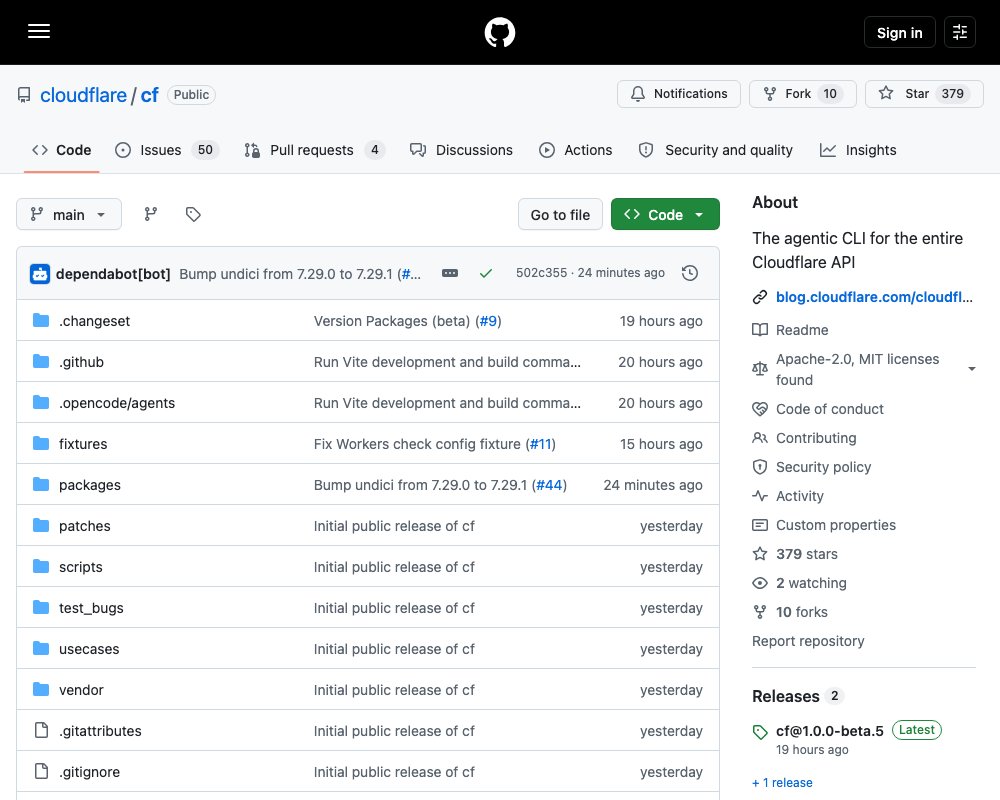Open the .github folder
Image resolution: width=1000 pixels, height=800 pixels.
tap(82, 362)
